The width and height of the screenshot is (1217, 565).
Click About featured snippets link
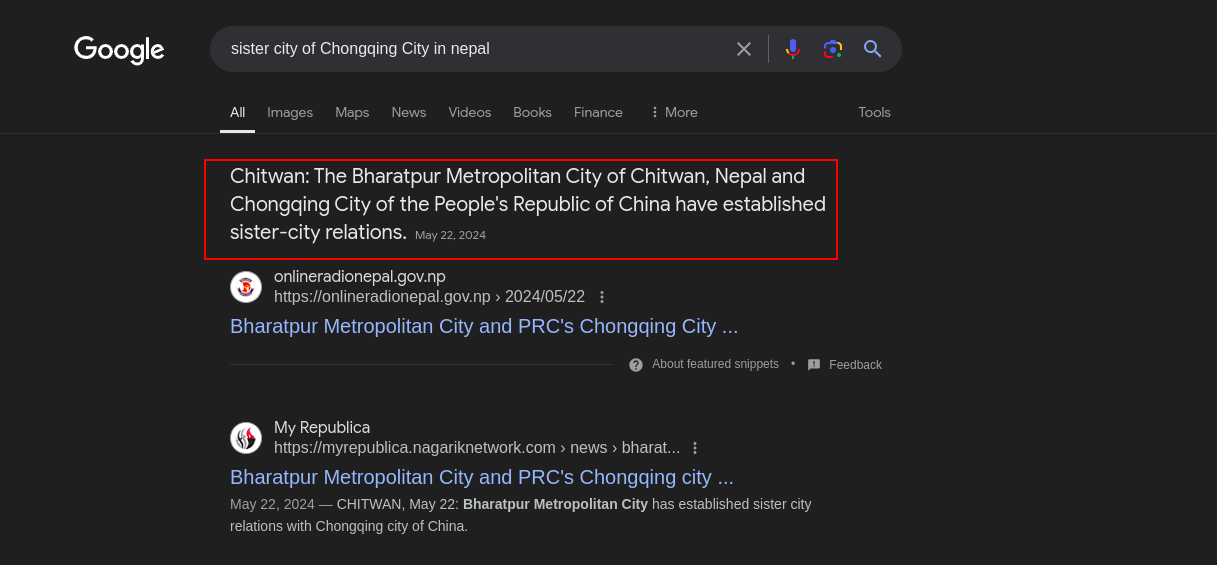[x=715, y=364]
